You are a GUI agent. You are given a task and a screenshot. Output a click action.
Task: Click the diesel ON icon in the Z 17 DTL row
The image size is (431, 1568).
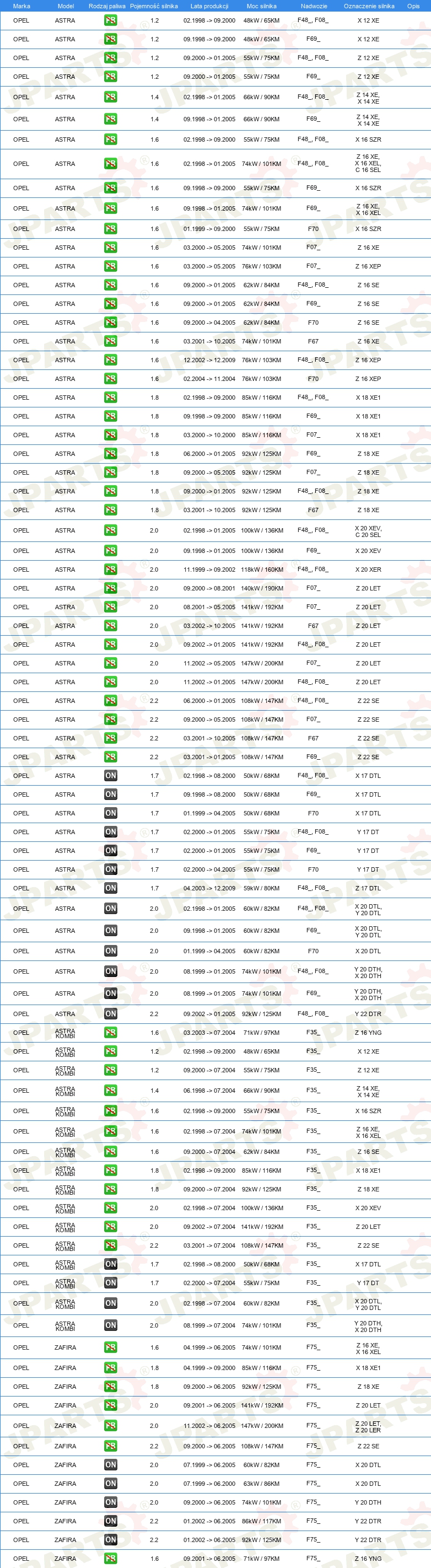pyautogui.click(x=110, y=888)
